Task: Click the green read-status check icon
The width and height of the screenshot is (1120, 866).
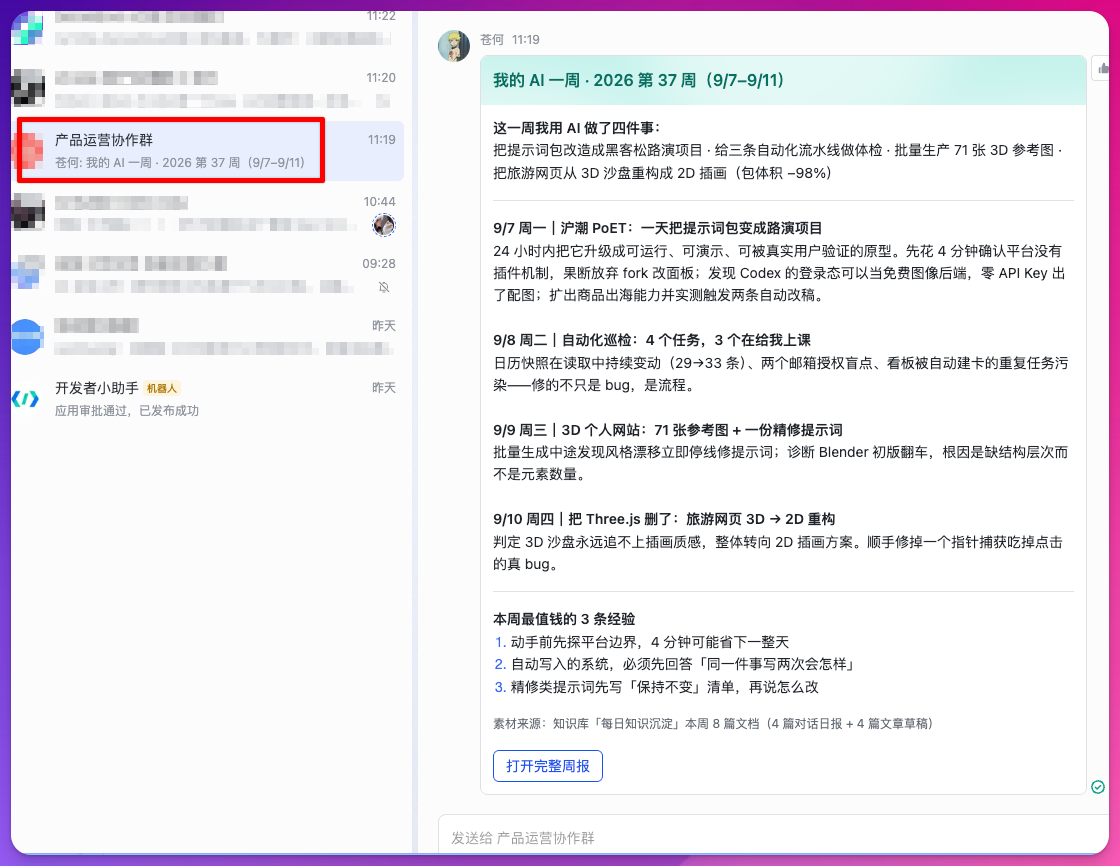Action: (x=1098, y=787)
